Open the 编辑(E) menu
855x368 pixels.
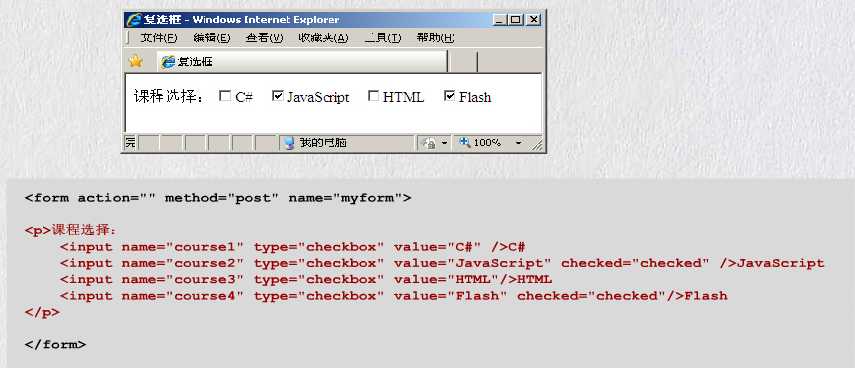212,38
